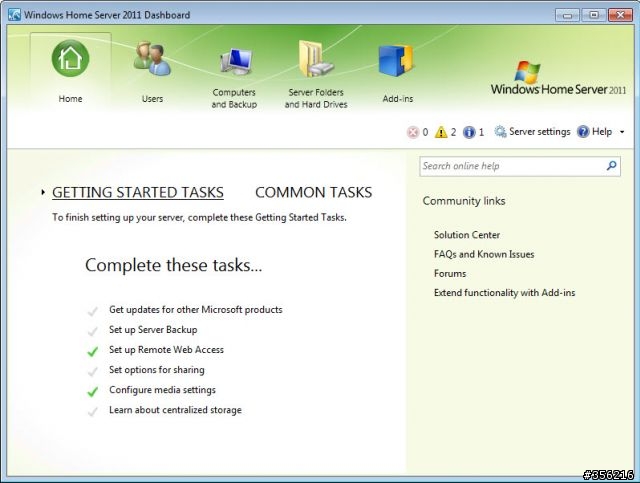
Task: Click the search magnifier icon
Action: 611,165
